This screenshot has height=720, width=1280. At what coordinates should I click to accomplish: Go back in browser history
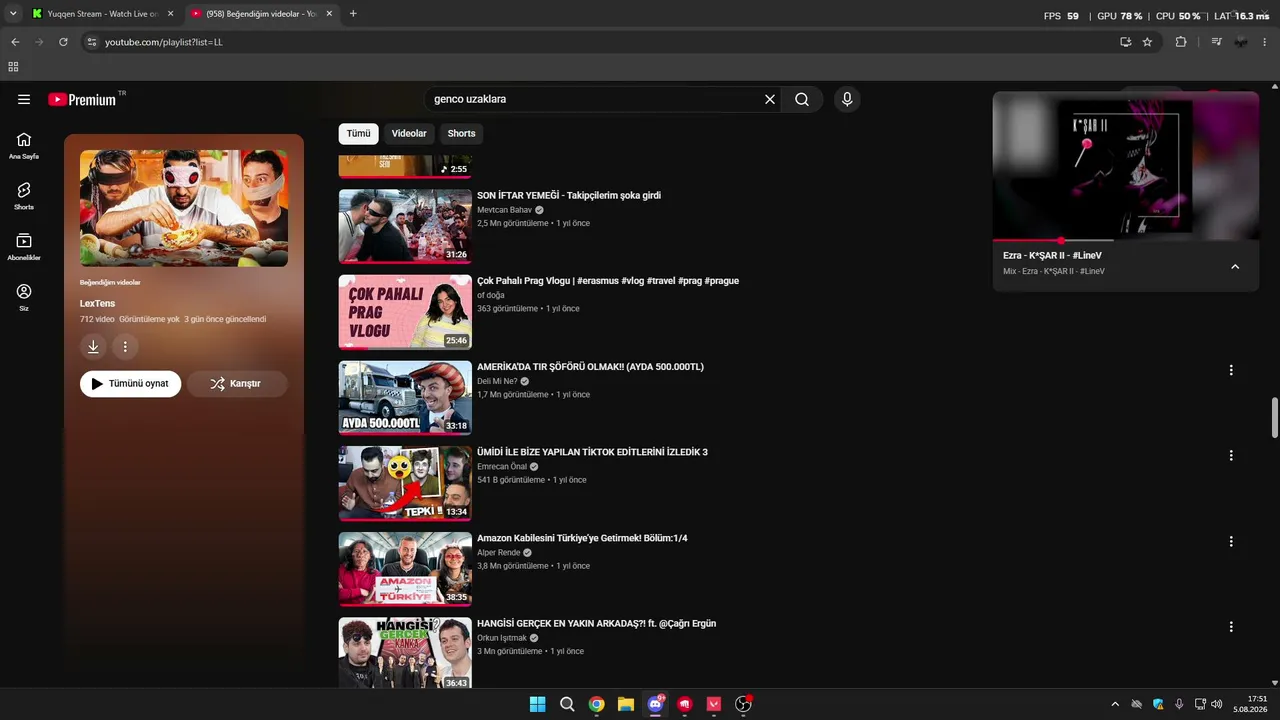click(15, 42)
